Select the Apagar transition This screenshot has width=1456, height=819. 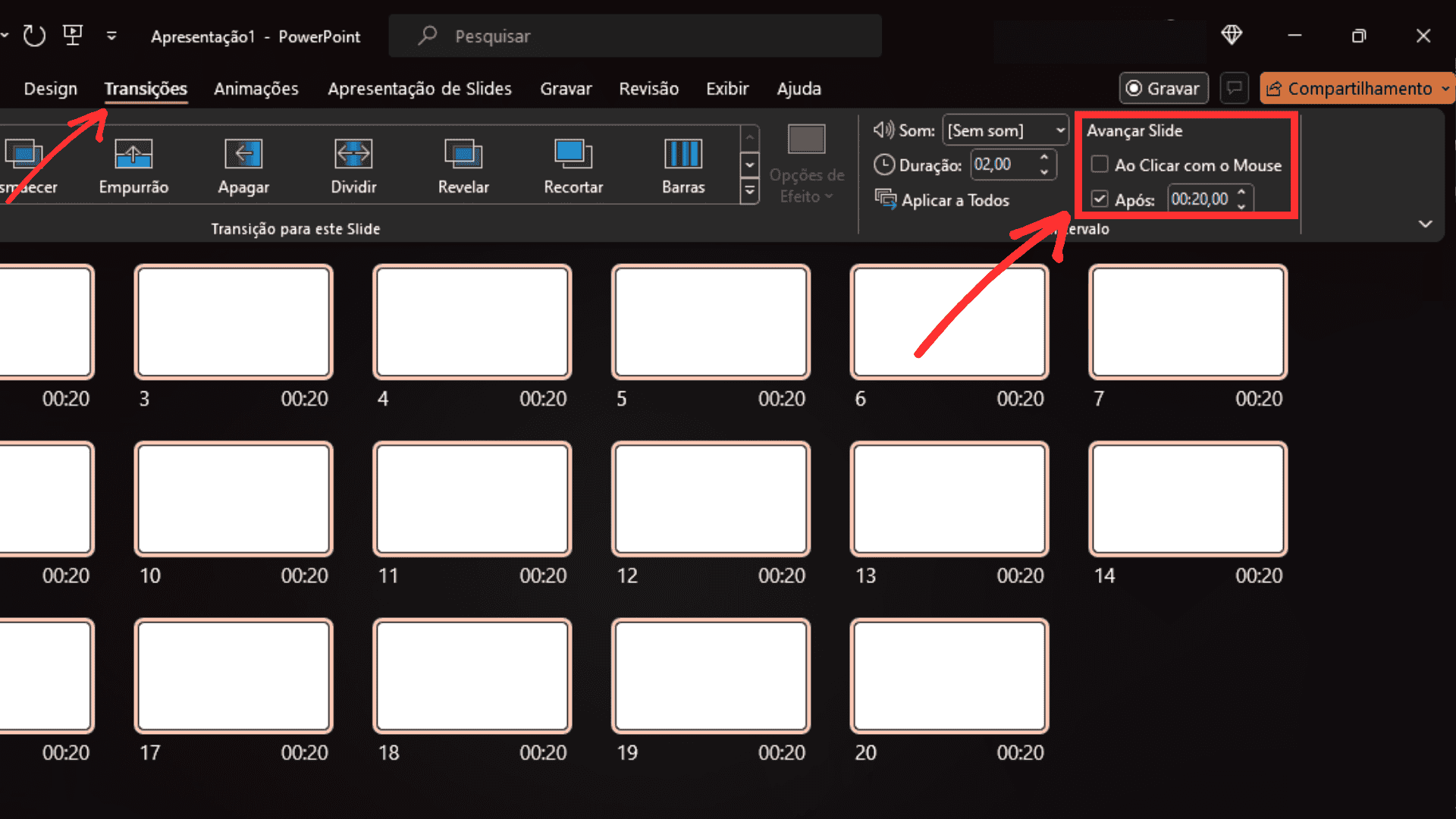tap(243, 166)
